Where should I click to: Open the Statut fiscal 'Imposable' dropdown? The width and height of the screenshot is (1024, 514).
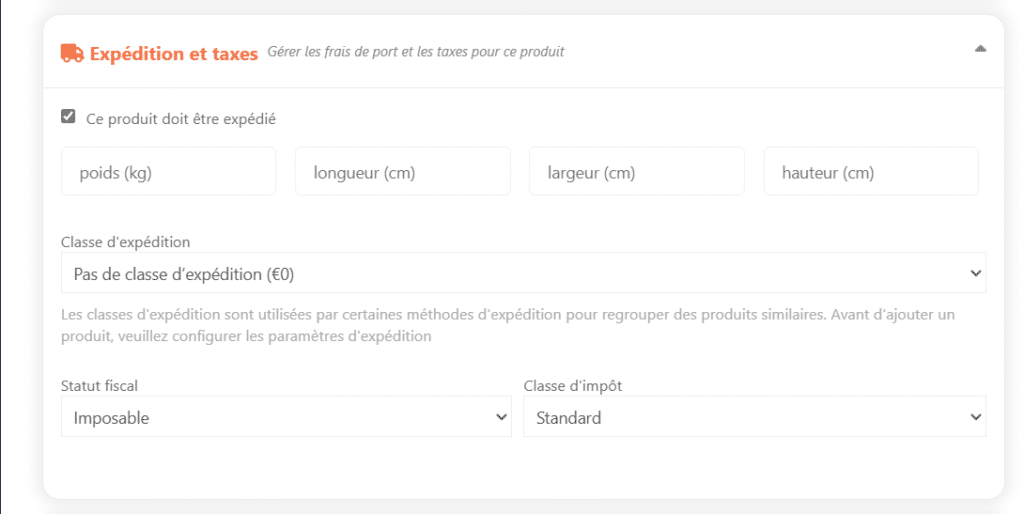click(x=286, y=417)
